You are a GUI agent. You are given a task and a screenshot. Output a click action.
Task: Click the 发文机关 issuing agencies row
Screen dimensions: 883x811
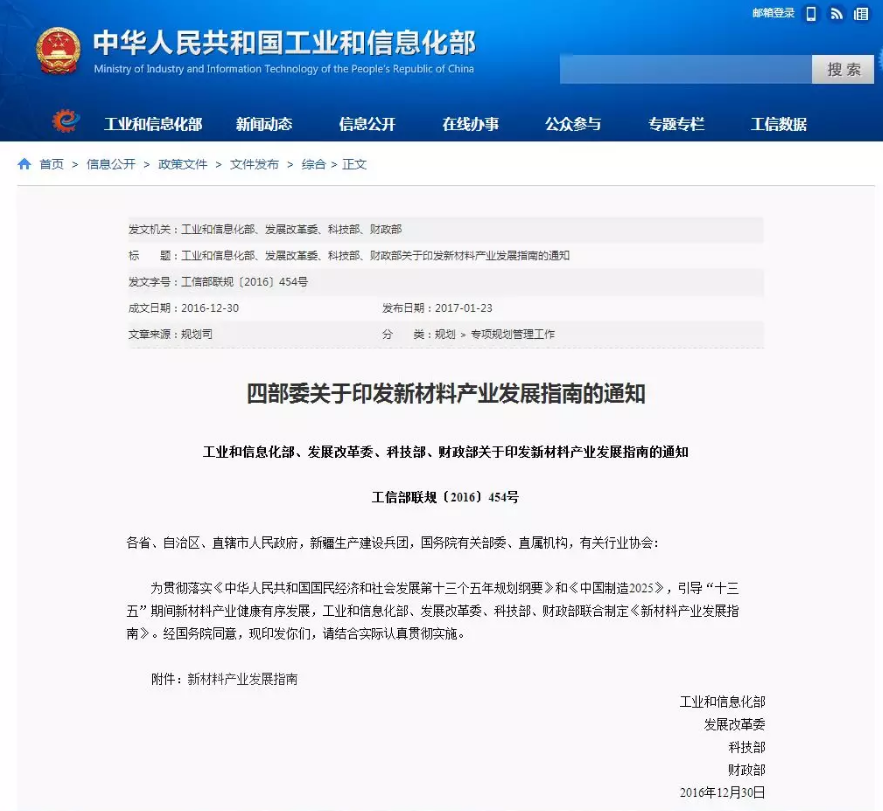446,229
